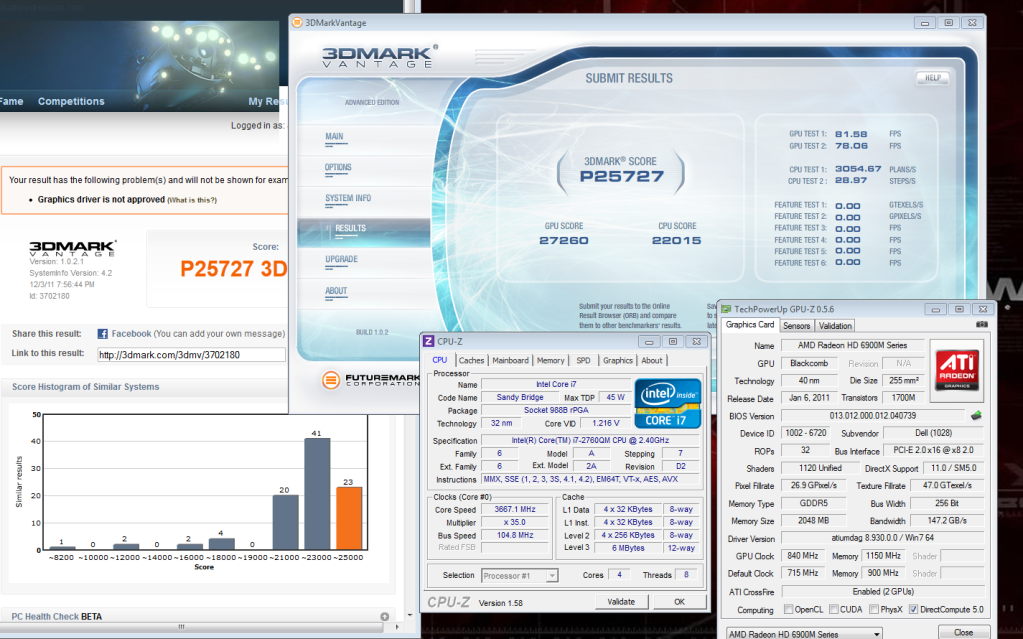1023x639 pixels.
Task: Click the CPU-Z title bar icon
Action: click(x=429, y=341)
